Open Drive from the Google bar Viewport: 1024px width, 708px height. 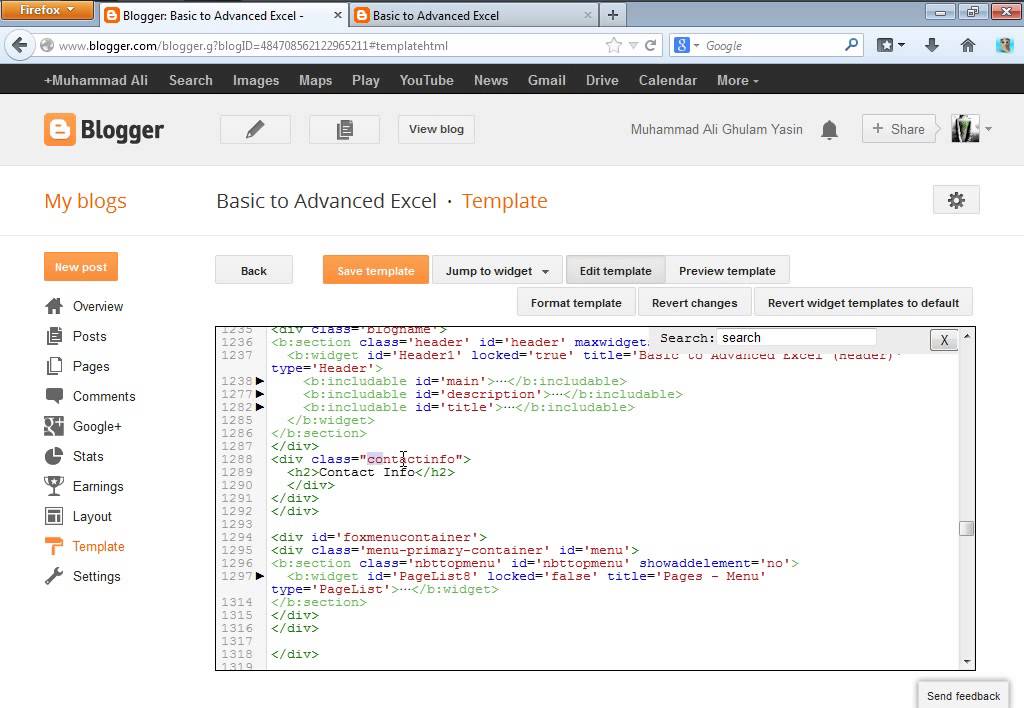pos(602,80)
